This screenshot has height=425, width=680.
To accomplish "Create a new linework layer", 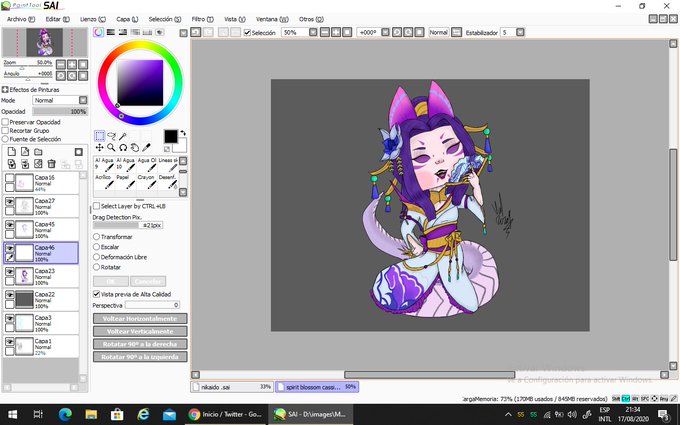I will [x=25, y=151].
